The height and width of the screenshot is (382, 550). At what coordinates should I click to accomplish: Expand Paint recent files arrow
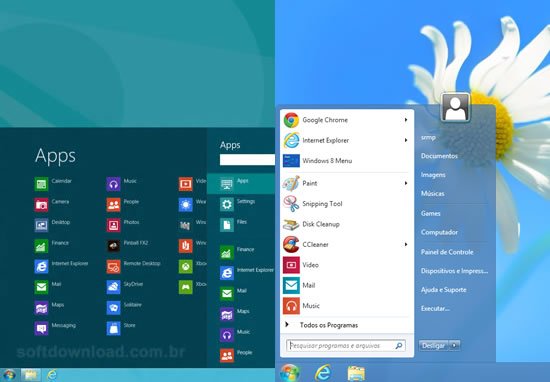pos(406,183)
